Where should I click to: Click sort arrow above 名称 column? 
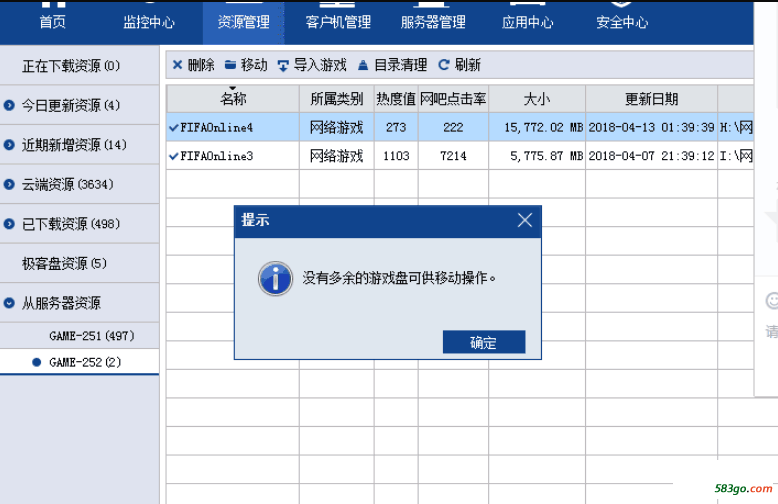tap(233, 88)
